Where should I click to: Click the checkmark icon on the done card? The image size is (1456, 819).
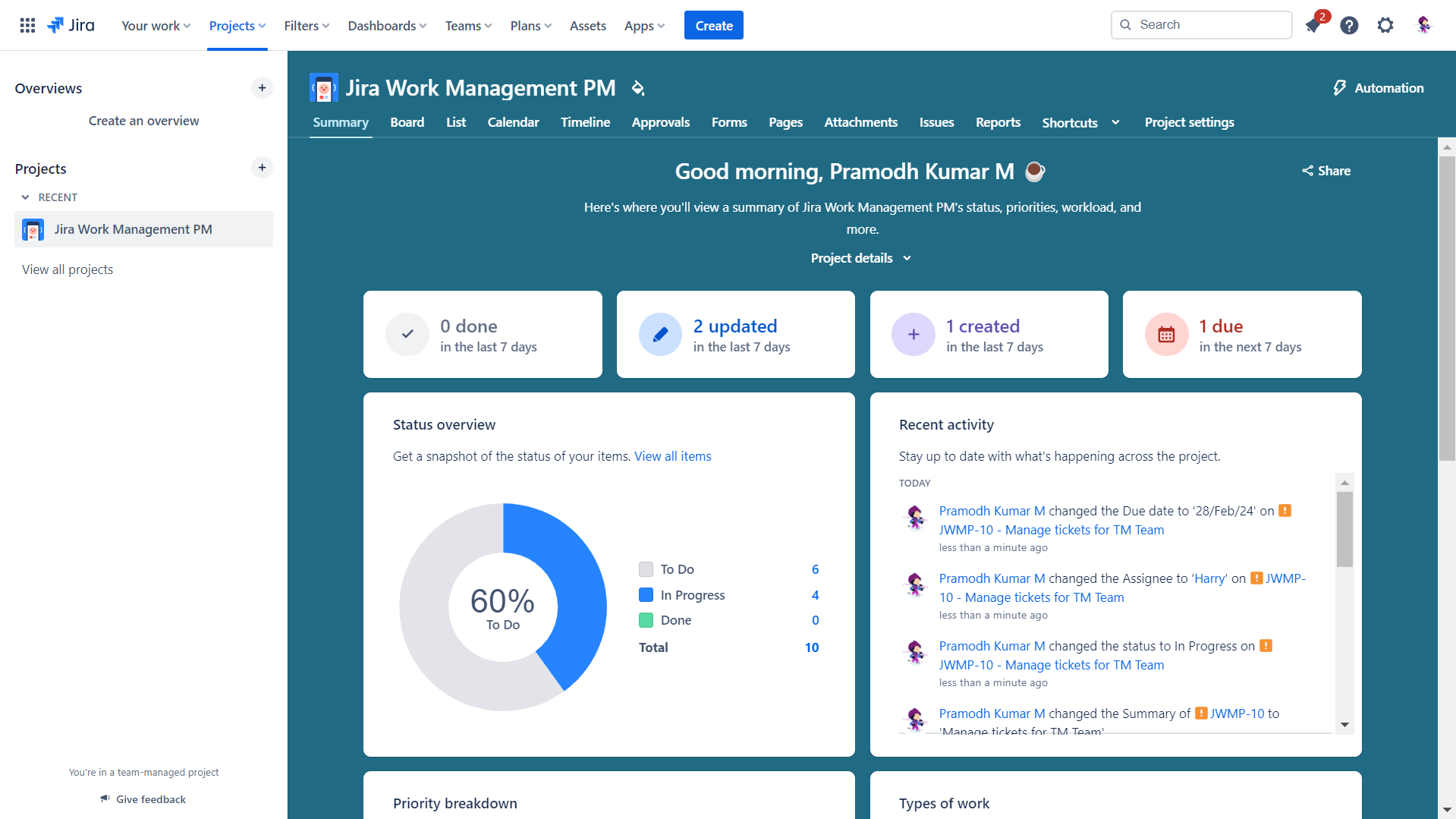pyautogui.click(x=407, y=334)
